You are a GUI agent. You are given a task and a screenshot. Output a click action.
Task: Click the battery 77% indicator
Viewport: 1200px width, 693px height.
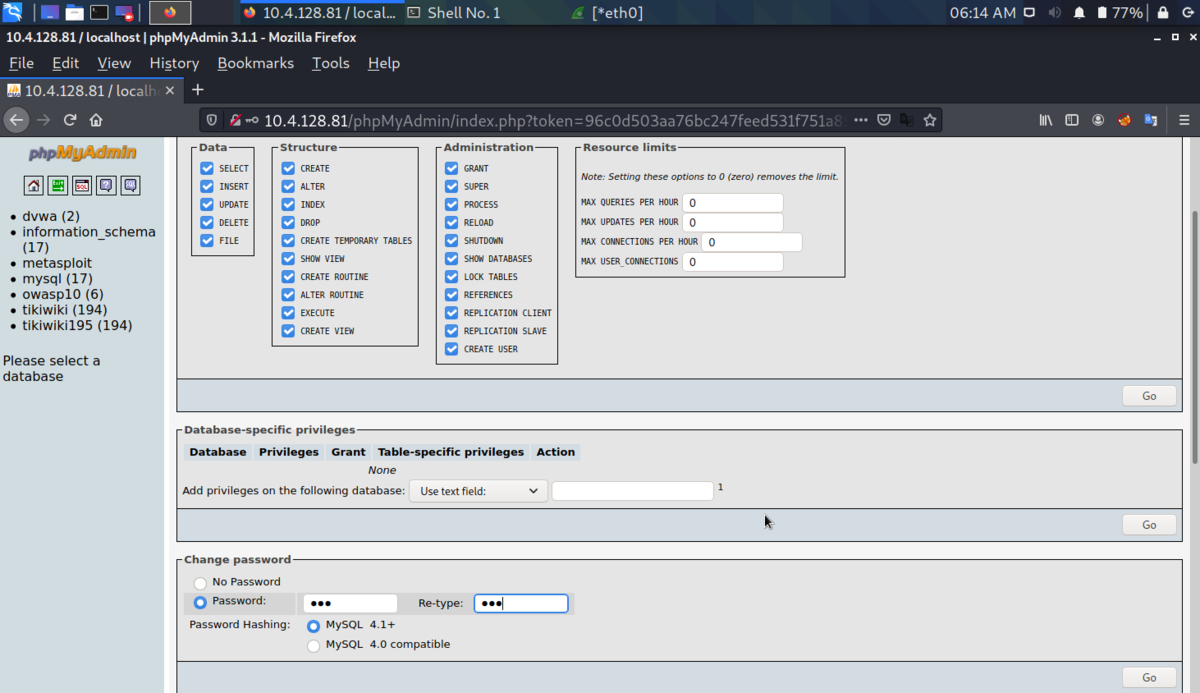click(1119, 13)
